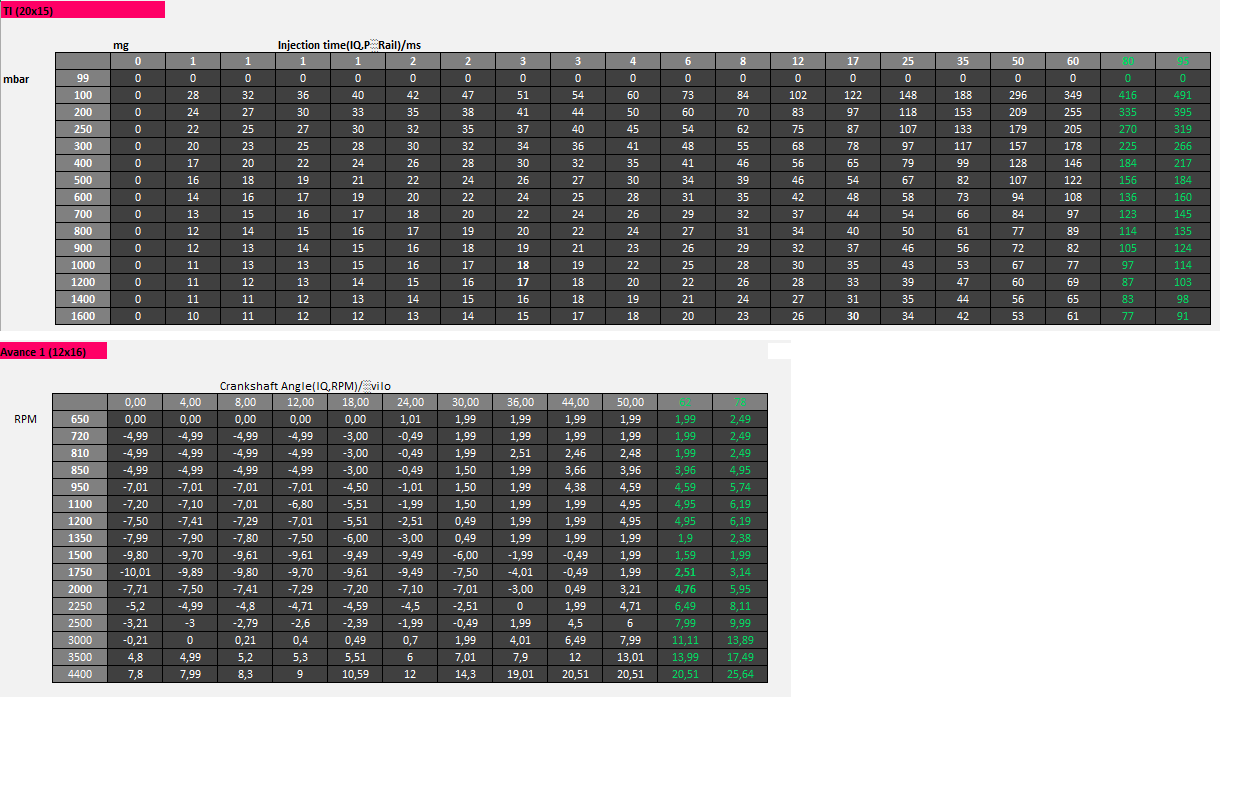The image size is (1240, 792).
Task: Select the 4400 RPM row header
Action: coord(80,674)
